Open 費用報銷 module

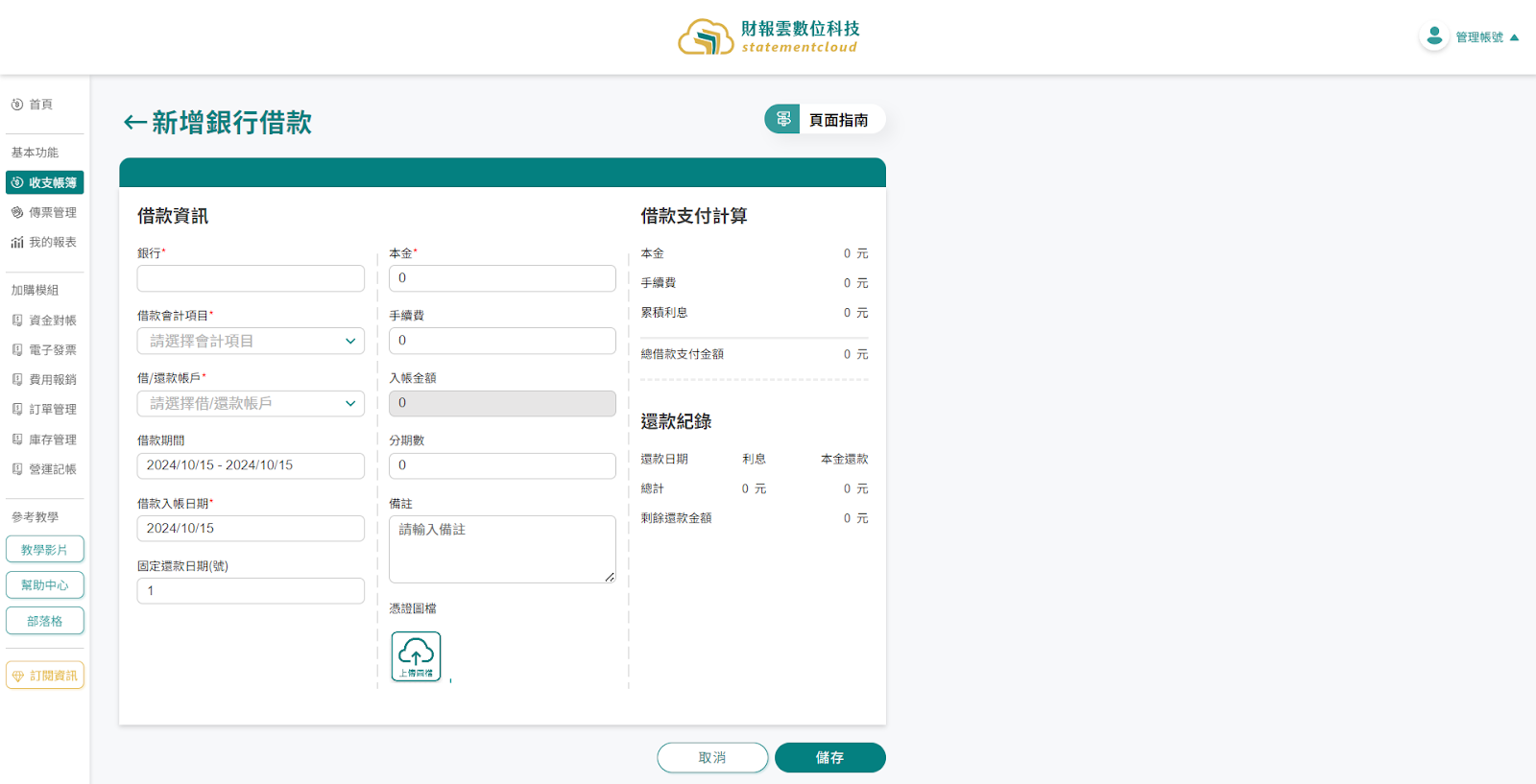click(x=44, y=380)
